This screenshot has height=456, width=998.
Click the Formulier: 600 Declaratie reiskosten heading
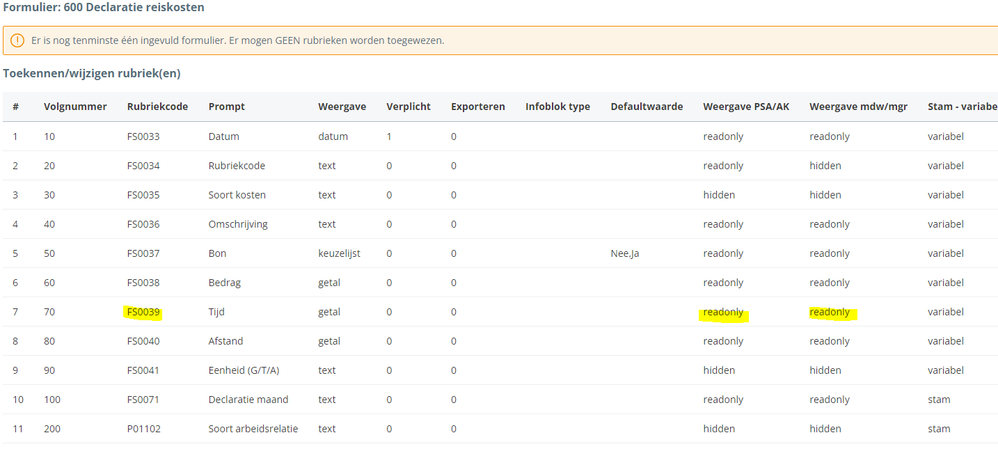pyautogui.click(x=104, y=8)
